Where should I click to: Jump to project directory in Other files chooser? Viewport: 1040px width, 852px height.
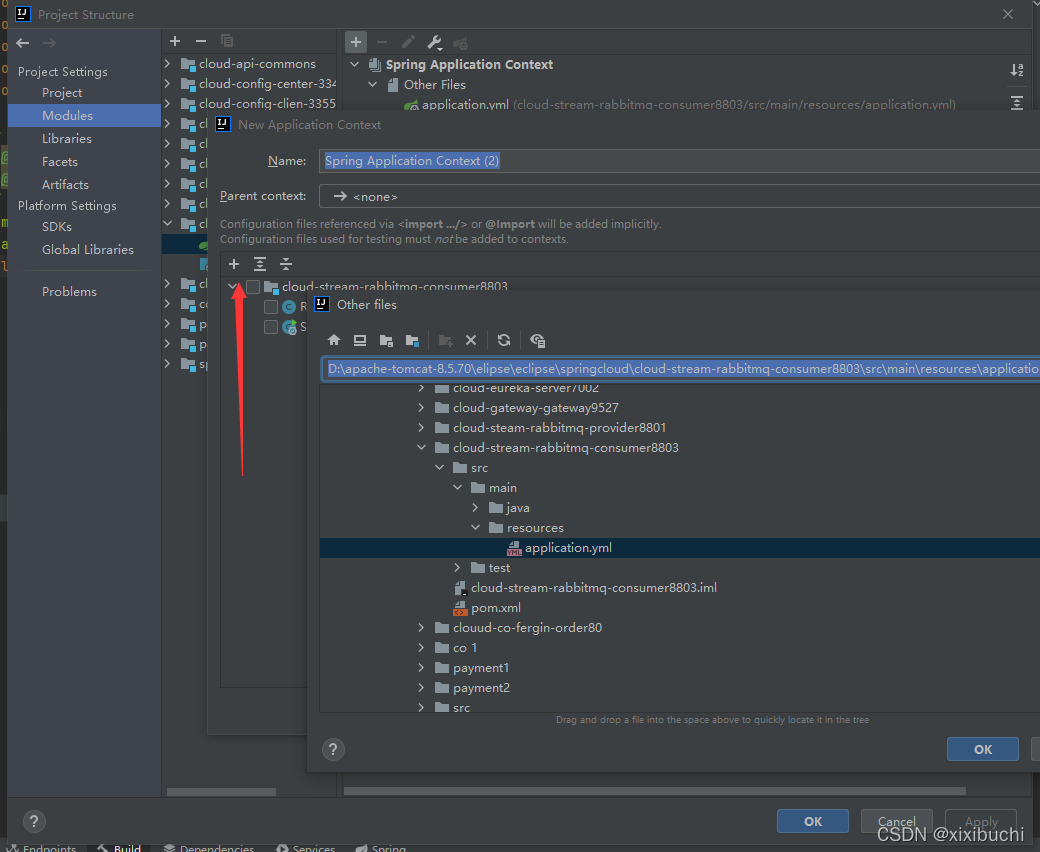[x=386, y=340]
